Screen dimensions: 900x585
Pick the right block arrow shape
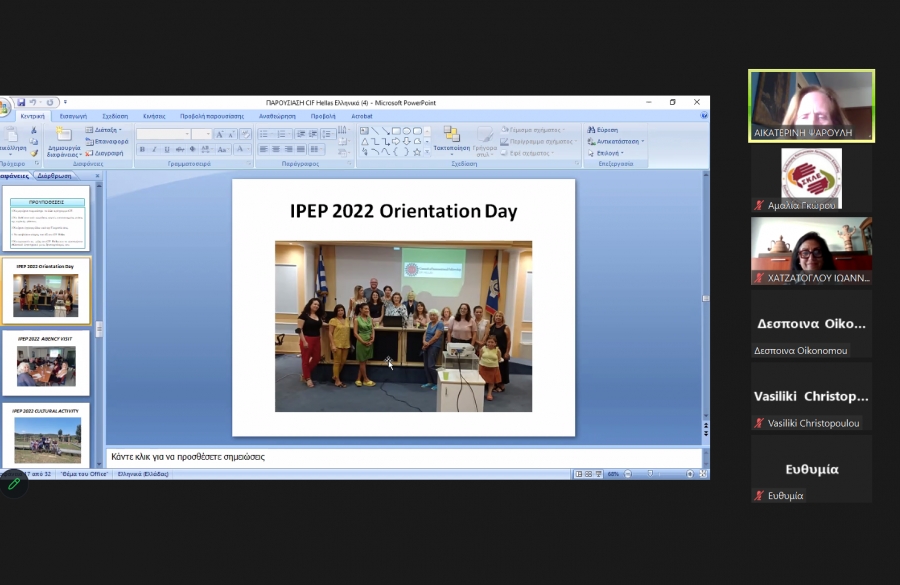click(x=396, y=141)
